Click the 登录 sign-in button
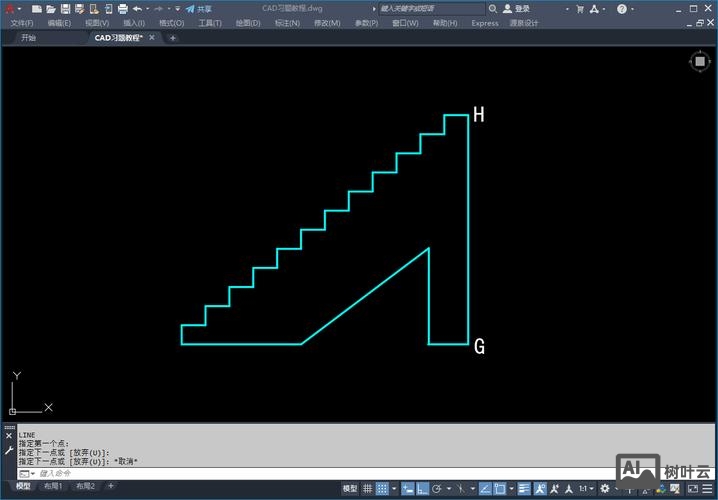Screen dimensions: 718x500 521,8
